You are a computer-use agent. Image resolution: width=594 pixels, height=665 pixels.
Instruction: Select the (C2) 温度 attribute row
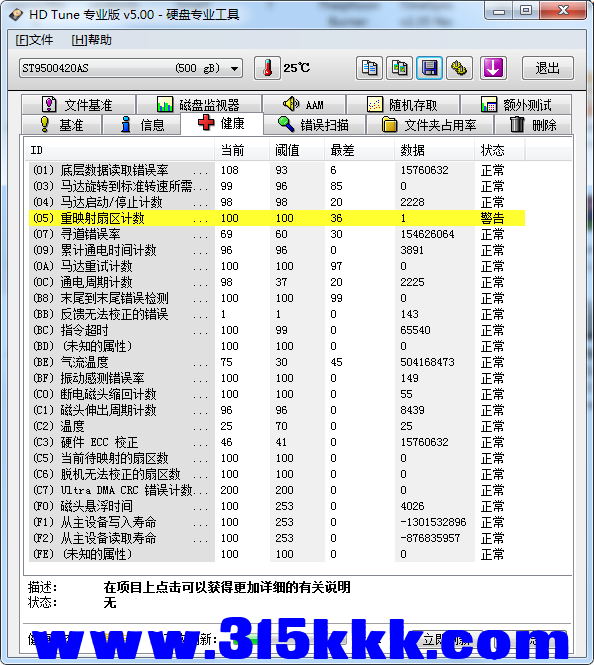coord(277,426)
